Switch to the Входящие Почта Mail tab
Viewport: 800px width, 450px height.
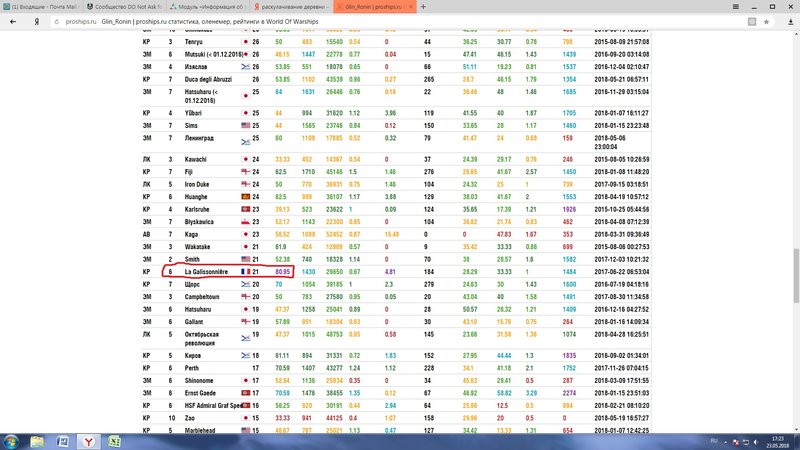43,6
